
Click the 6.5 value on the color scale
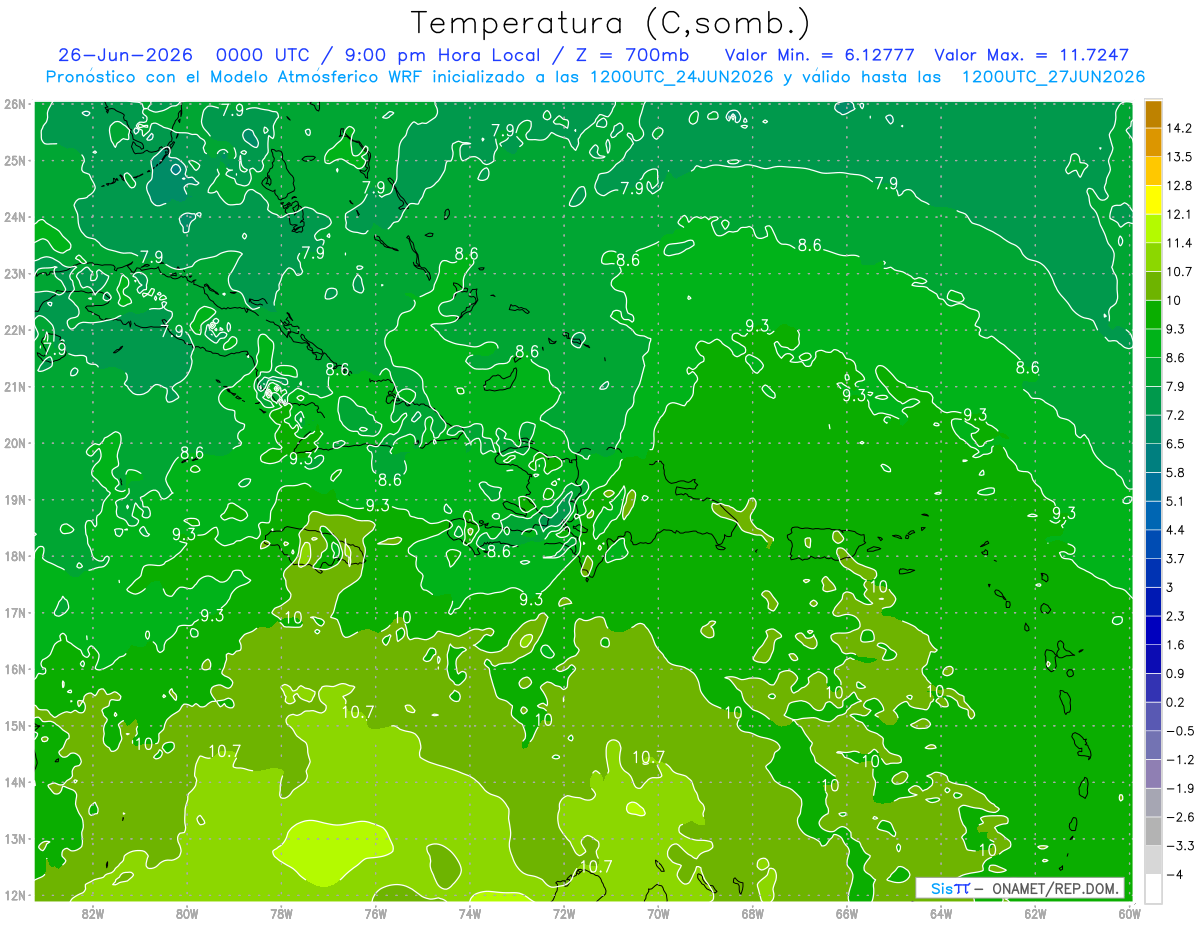tap(1176, 443)
